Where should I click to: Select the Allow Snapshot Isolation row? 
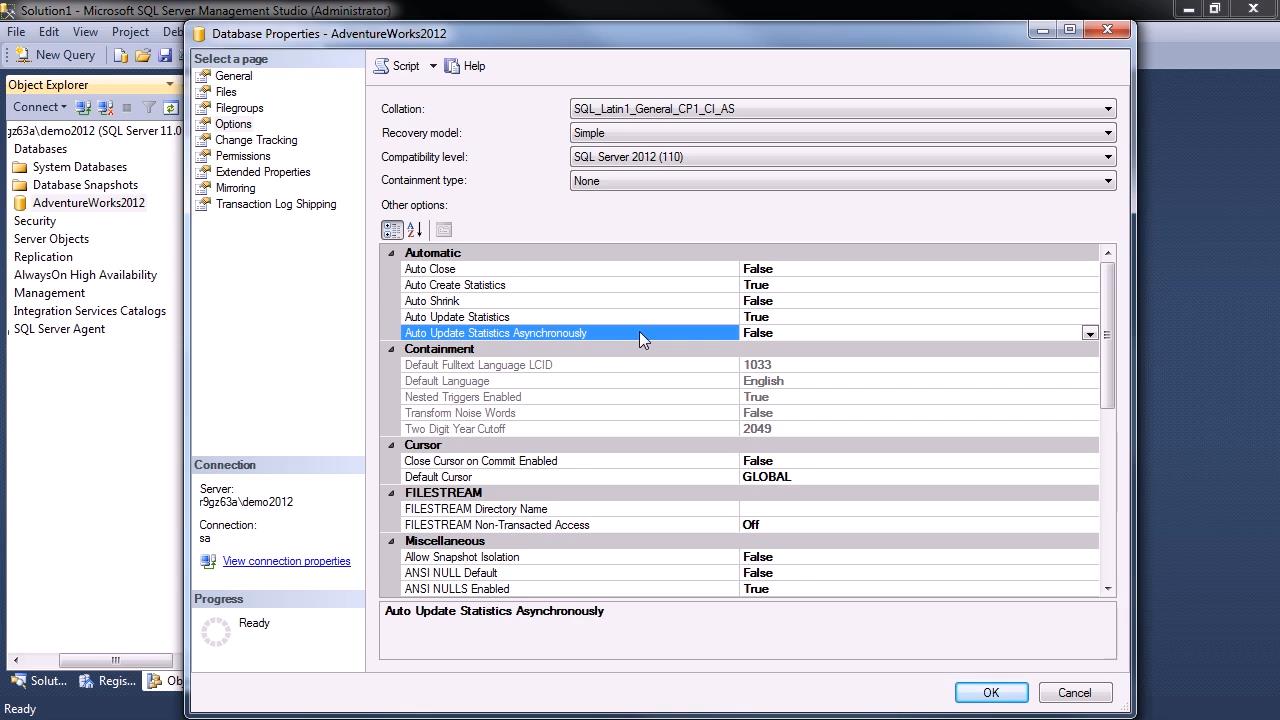click(x=749, y=557)
